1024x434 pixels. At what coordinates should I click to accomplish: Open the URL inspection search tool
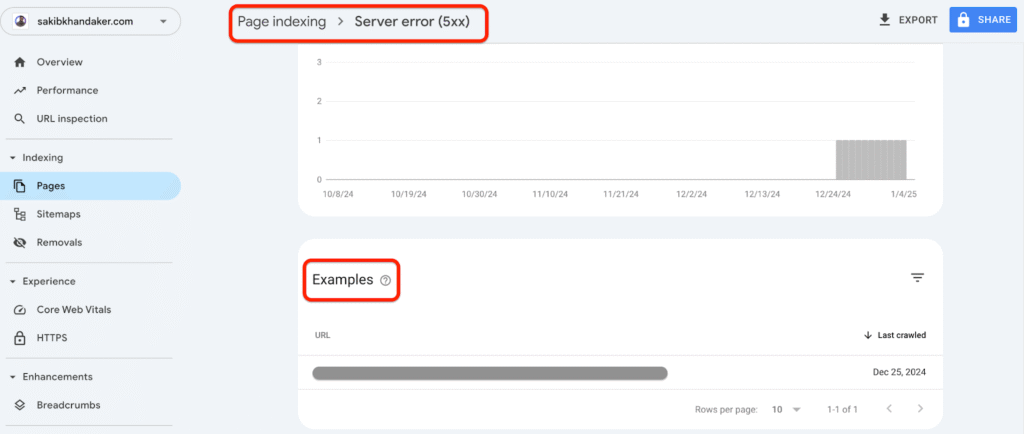point(71,119)
